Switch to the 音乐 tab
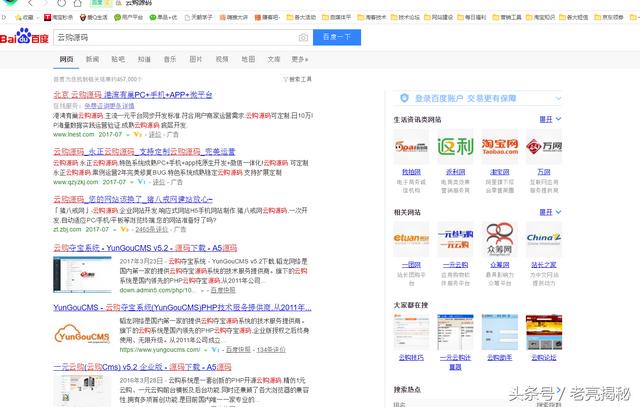The image size is (640, 407). pyautogui.click(x=170, y=59)
